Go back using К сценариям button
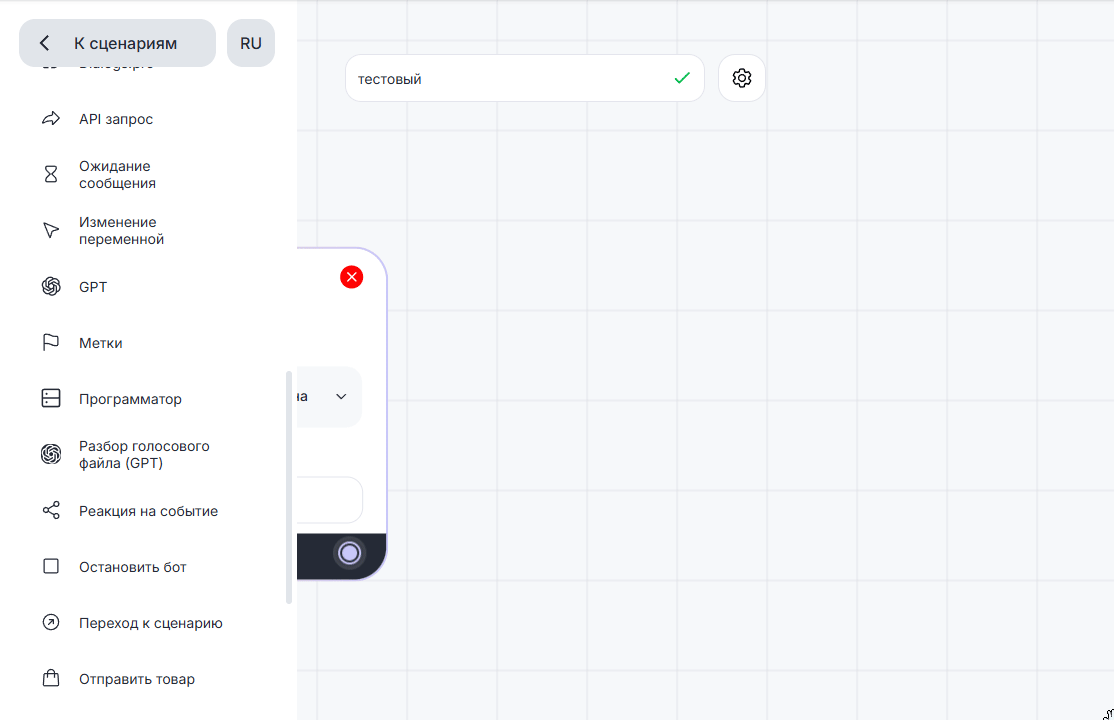 [117, 43]
